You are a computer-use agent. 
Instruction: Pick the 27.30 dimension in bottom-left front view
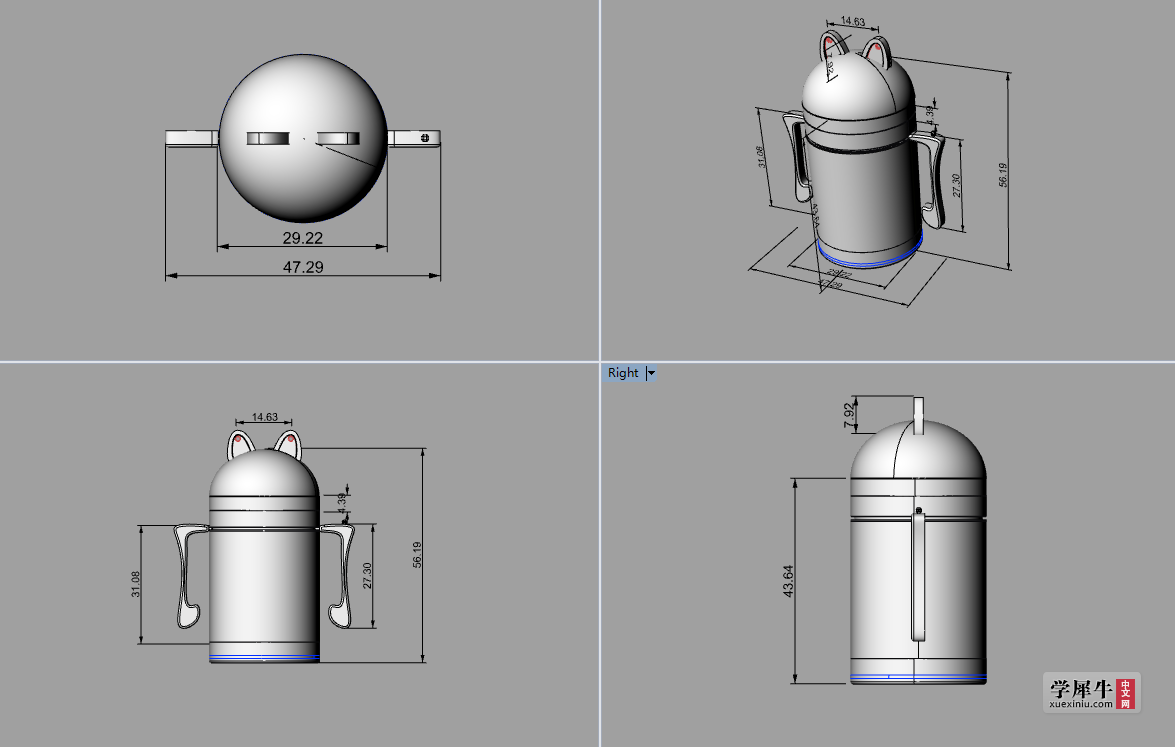[x=367, y=575]
